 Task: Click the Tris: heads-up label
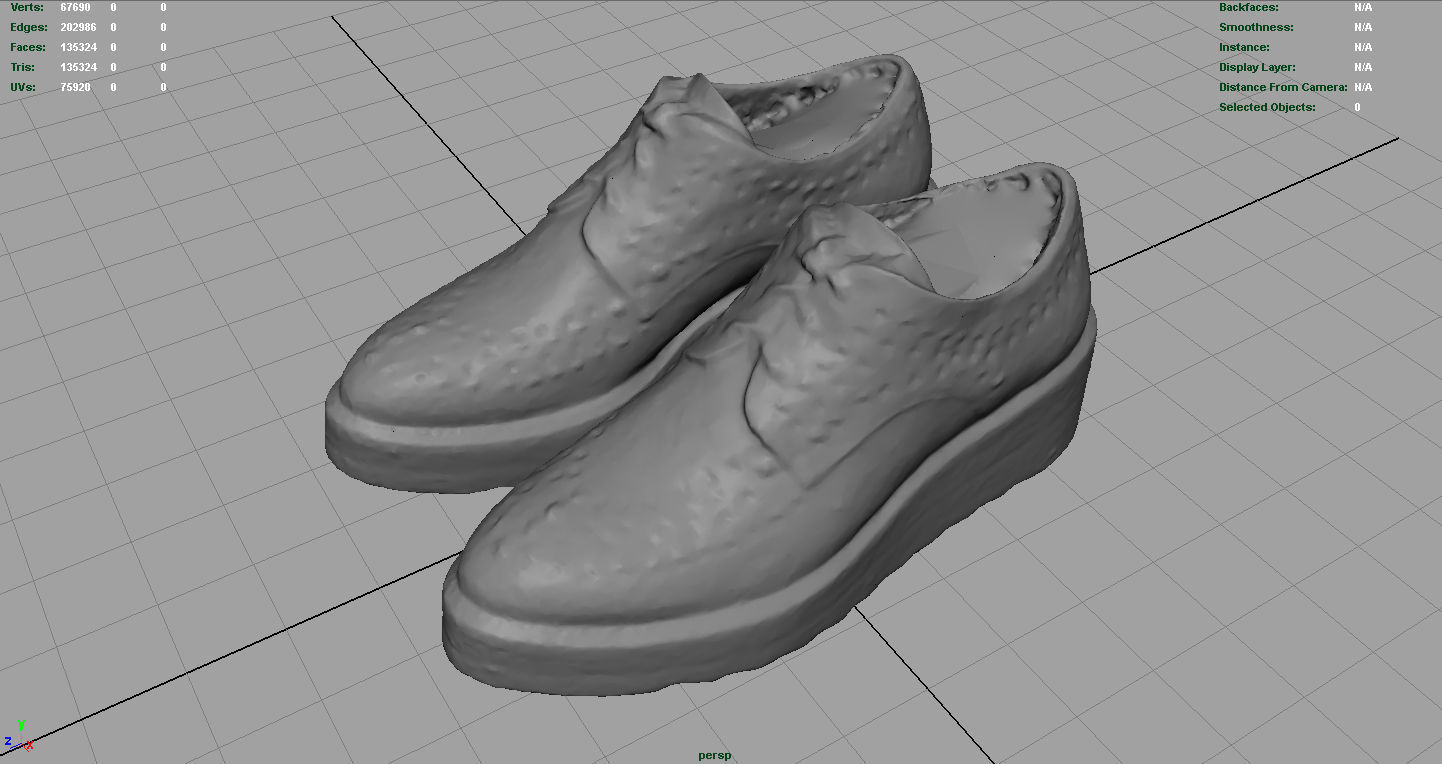(x=22, y=67)
